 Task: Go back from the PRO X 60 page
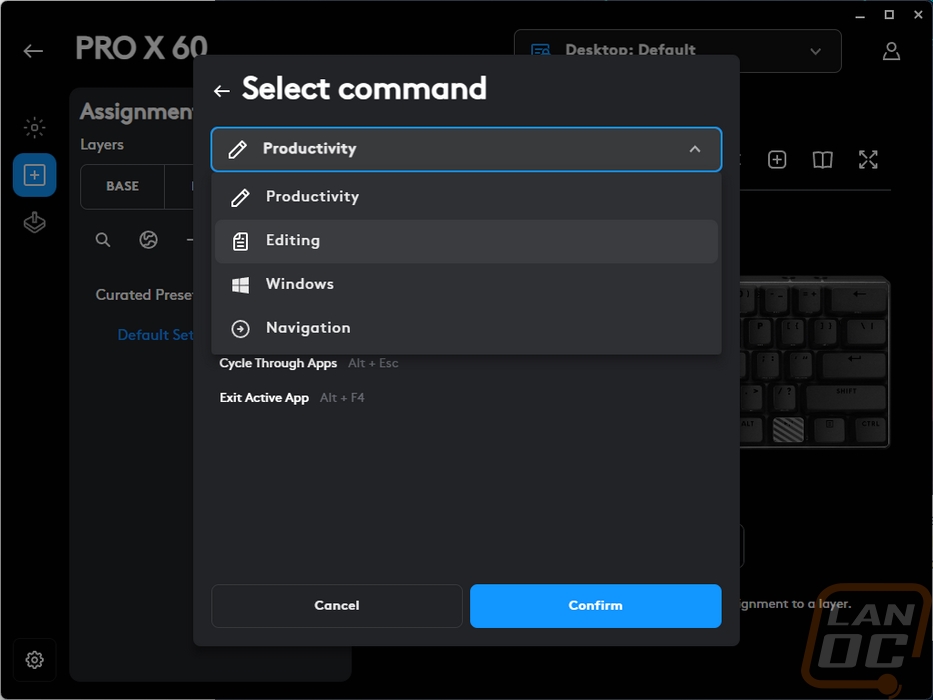pos(33,51)
